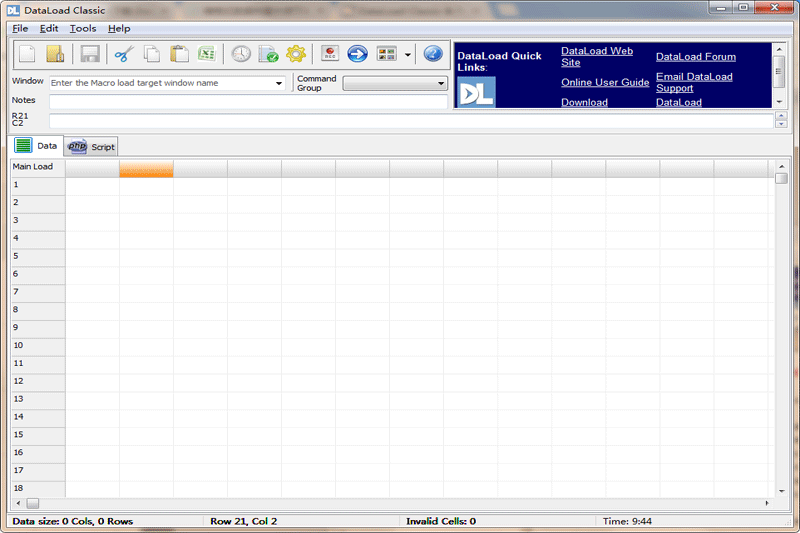Click 'Time: 9:44' status text

click(627, 521)
